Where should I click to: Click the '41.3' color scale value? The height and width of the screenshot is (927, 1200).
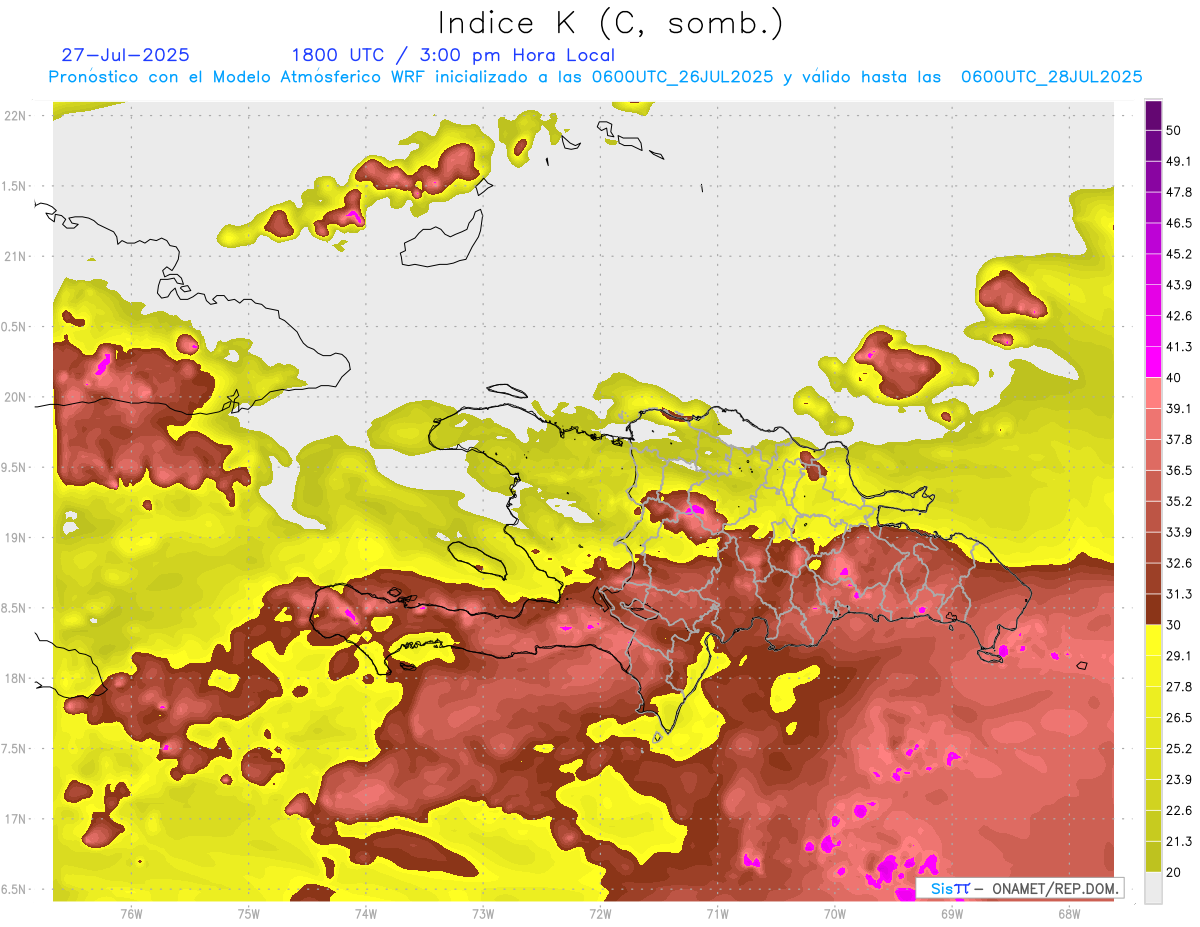pyautogui.click(x=1179, y=347)
